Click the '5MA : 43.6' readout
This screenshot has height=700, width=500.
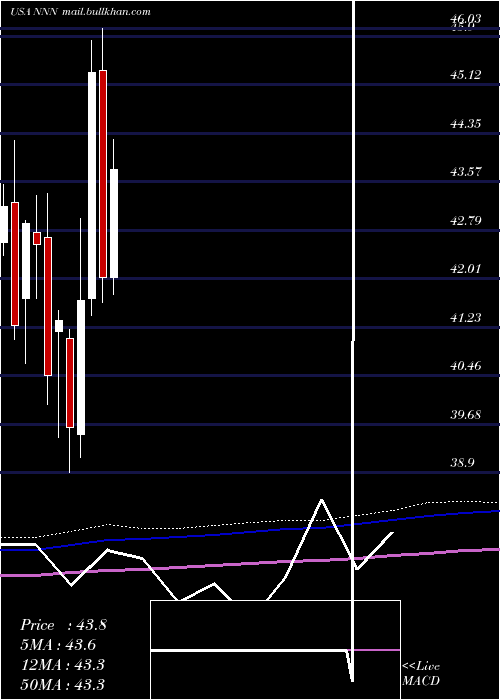58,645
